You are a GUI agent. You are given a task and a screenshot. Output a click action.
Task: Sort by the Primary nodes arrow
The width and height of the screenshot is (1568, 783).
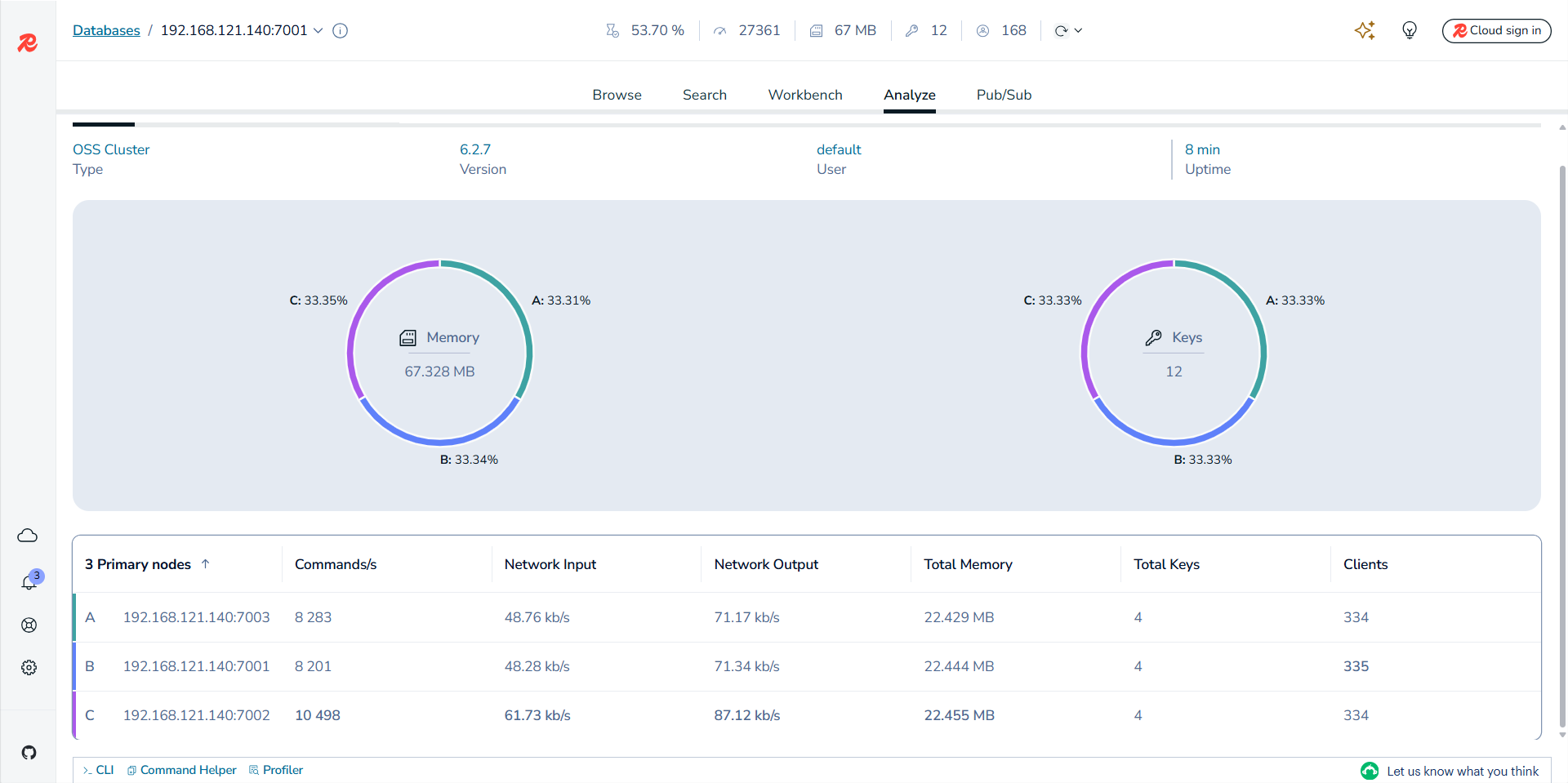(x=206, y=563)
